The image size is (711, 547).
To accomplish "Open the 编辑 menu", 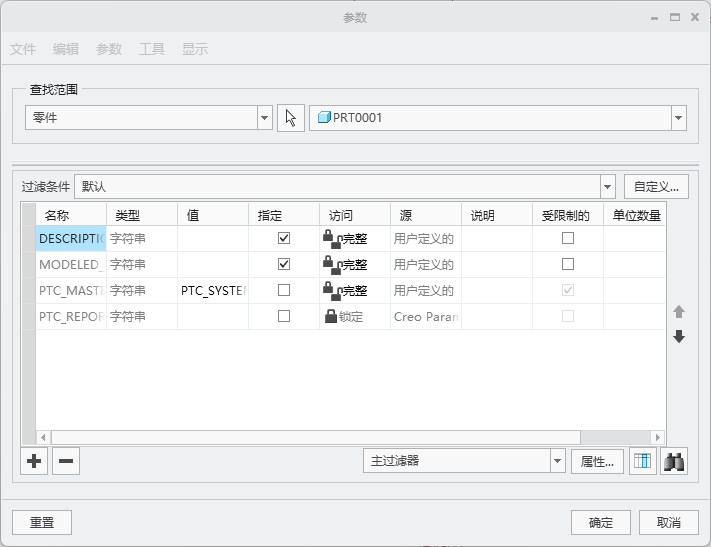I will [66, 49].
